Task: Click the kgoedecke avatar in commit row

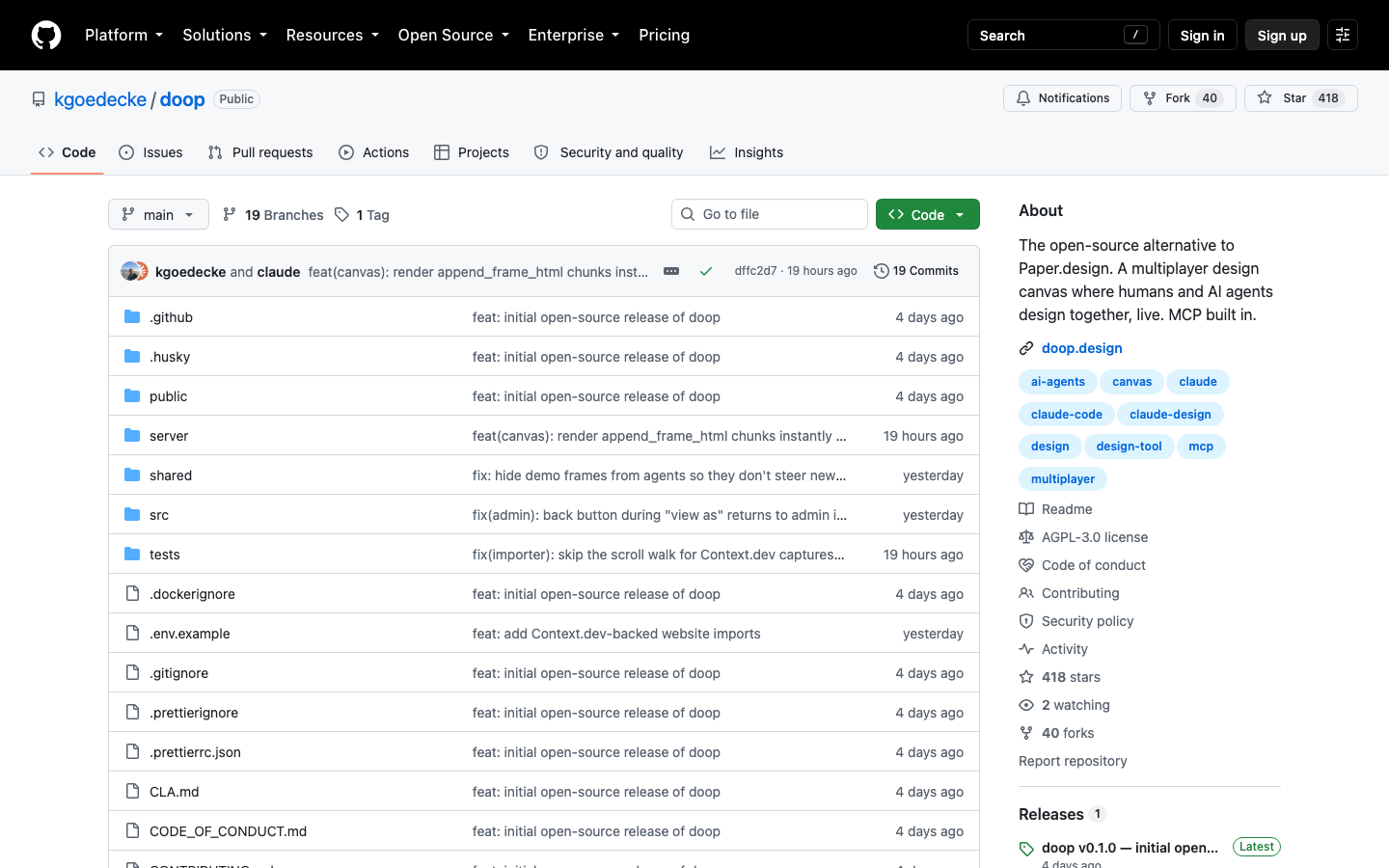Action: (129, 271)
